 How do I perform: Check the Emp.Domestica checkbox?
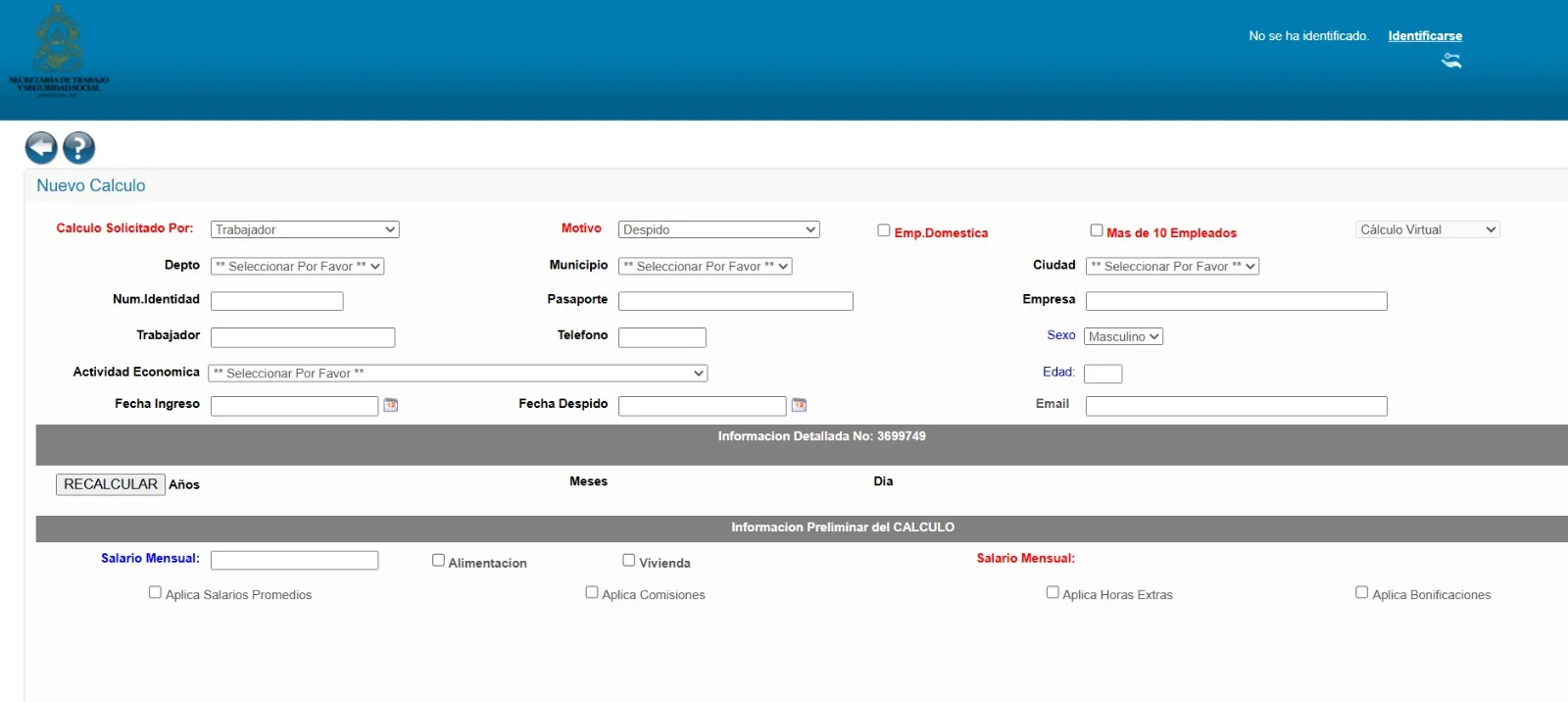[x=884, y=230]
